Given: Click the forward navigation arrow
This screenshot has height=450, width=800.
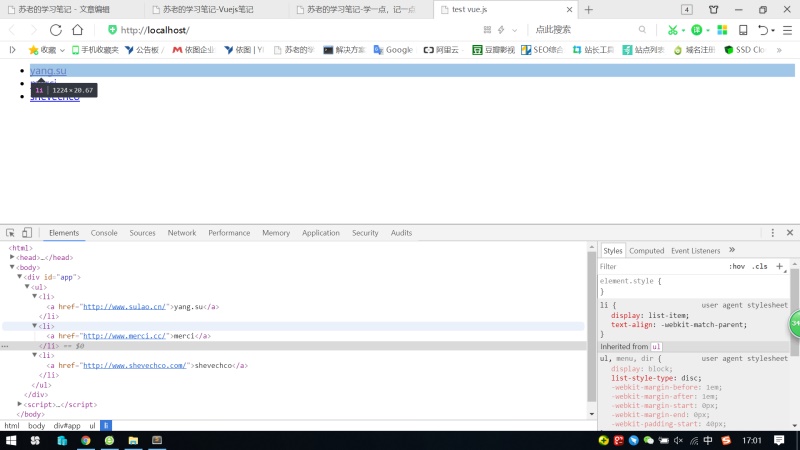Looking at the screenshot, I should 33,30.
